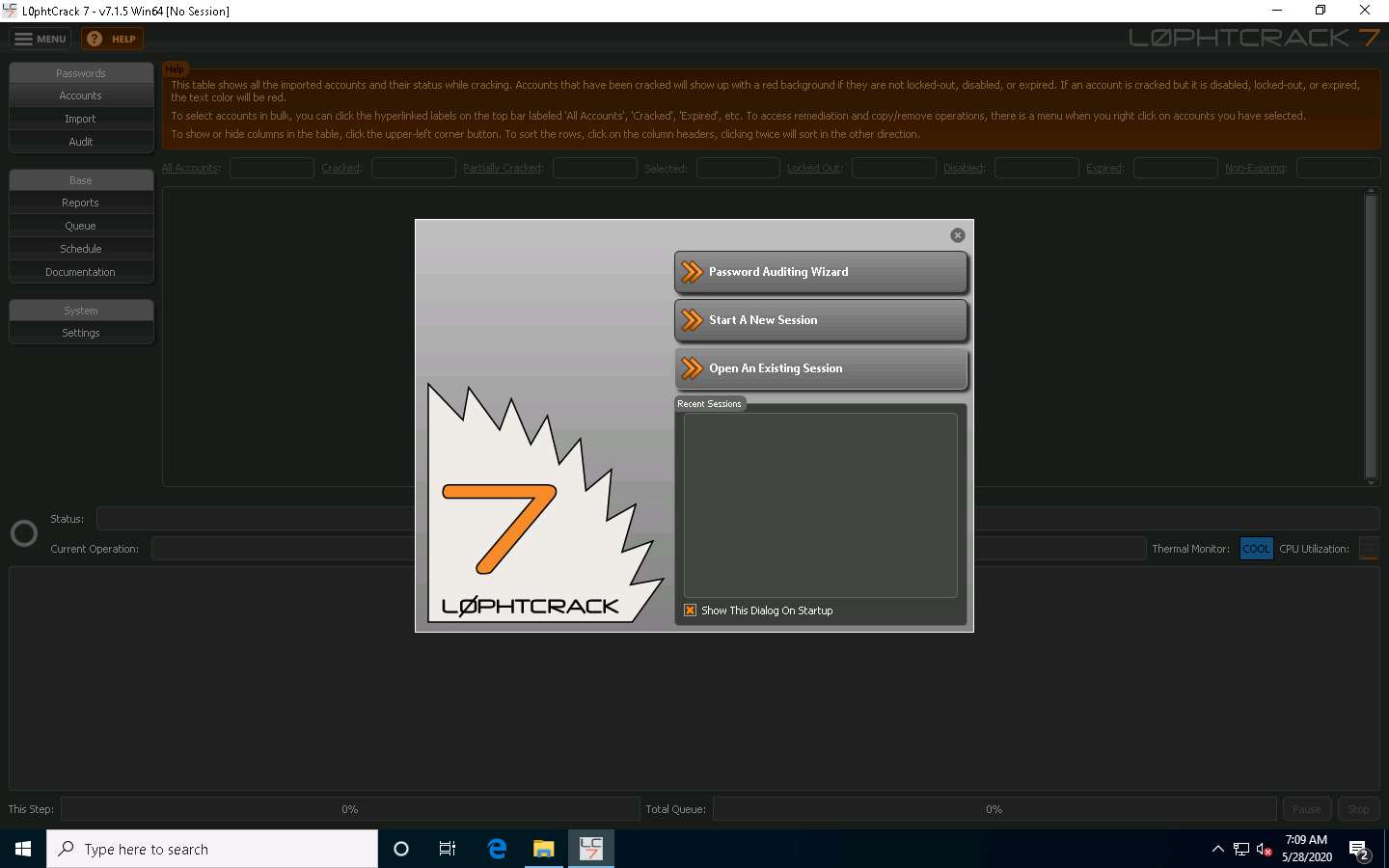Click the taskbar search box
The width and height of the screenshot is (1389, 868).
click(212, 849)
